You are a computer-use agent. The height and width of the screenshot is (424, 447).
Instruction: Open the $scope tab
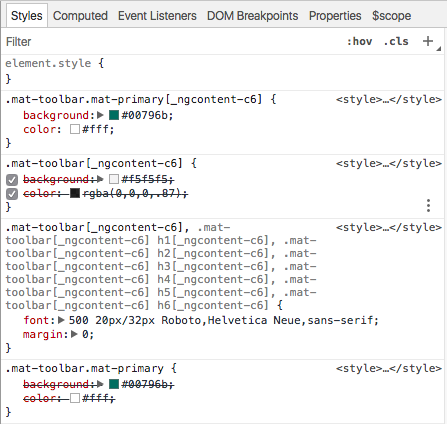coord(392,16)
